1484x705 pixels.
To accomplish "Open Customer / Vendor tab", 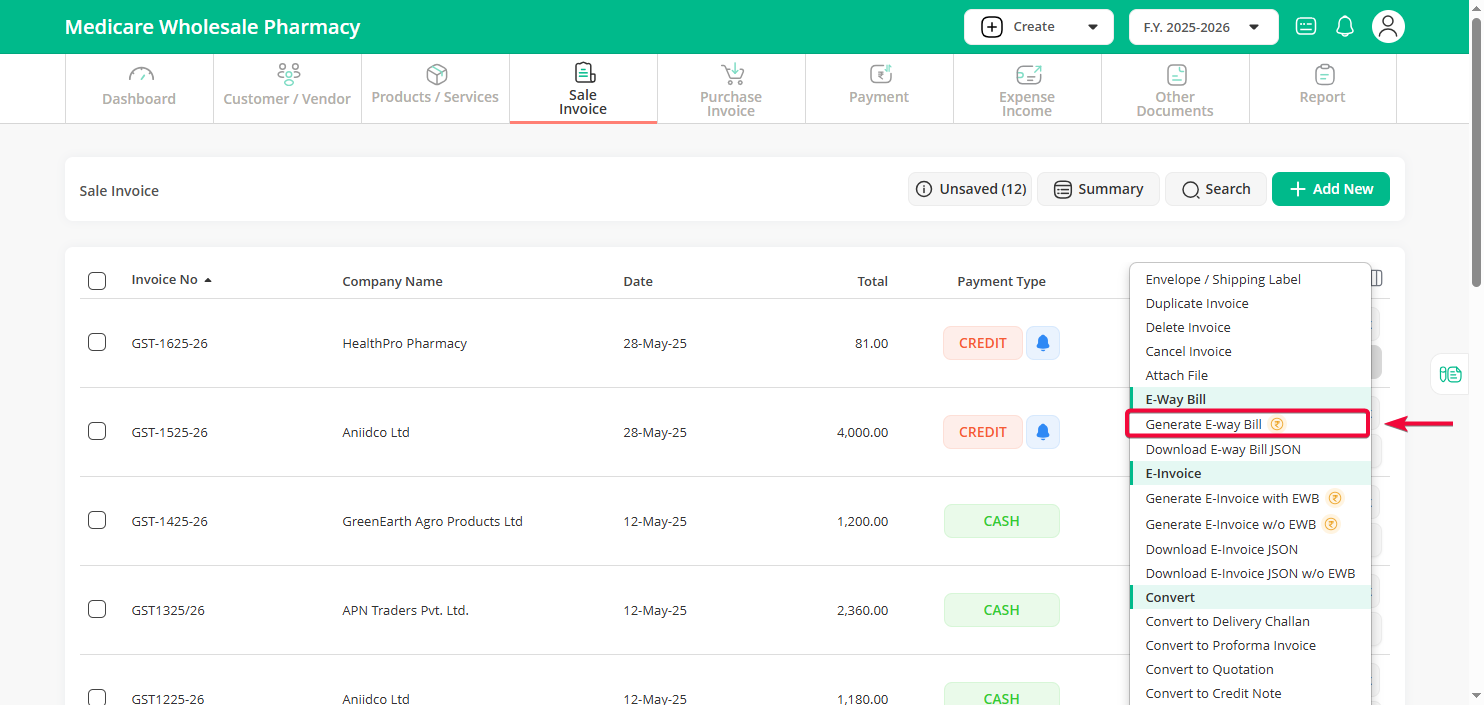I will pos(287,88).
